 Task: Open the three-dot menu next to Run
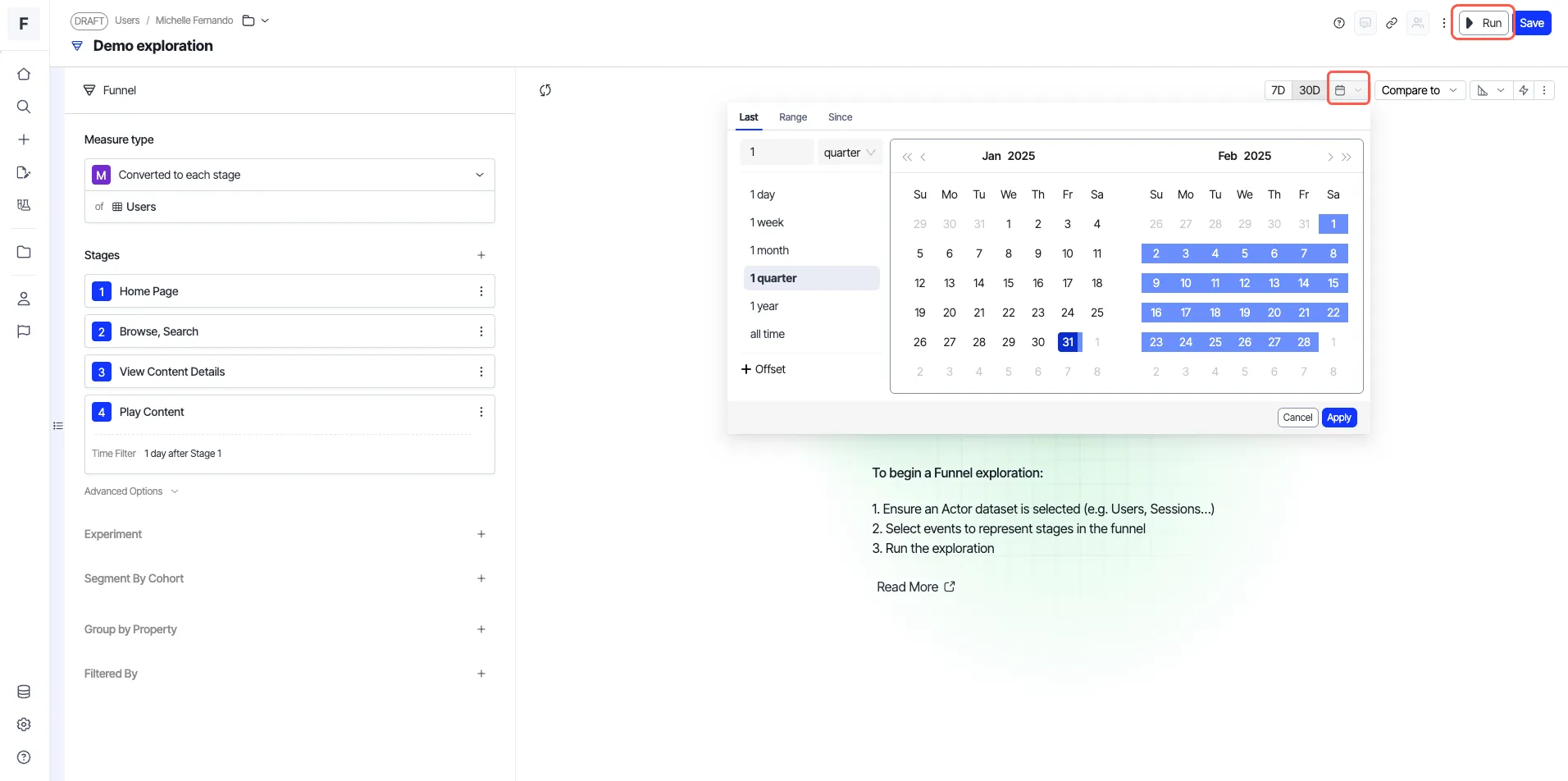point(1444,23)
